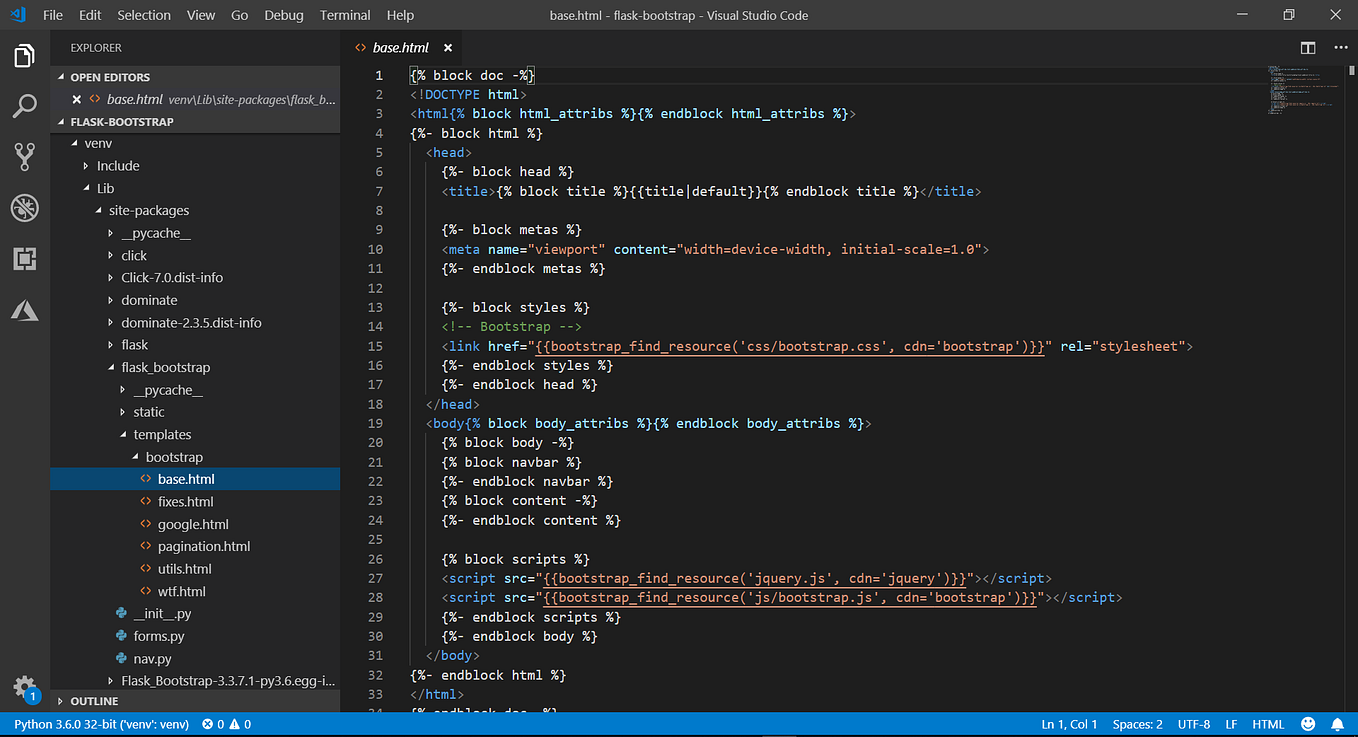The width and height of the screenshot is (1358, 737).
Task: Expand the OUTLINE section
Action: click(94, 701)
